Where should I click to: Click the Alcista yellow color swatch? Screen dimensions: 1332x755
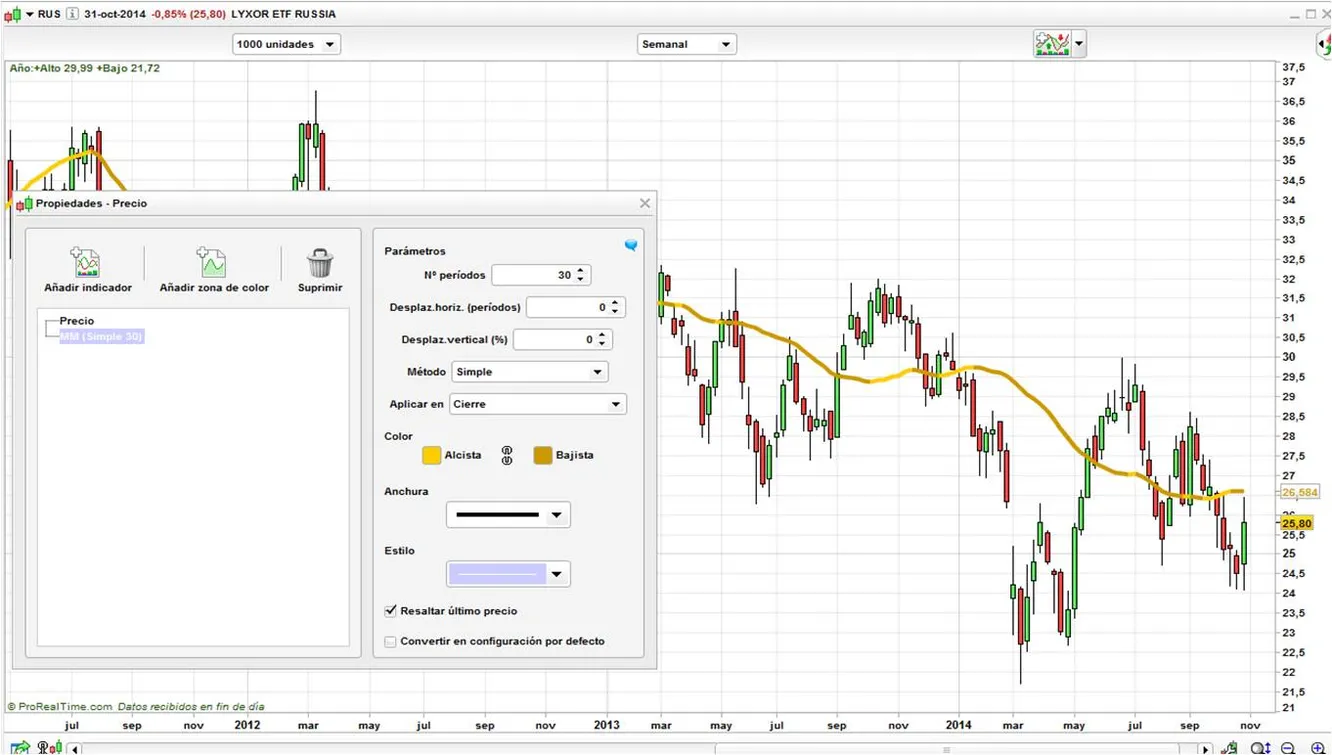pyautogui.click(x=431, y=455)
